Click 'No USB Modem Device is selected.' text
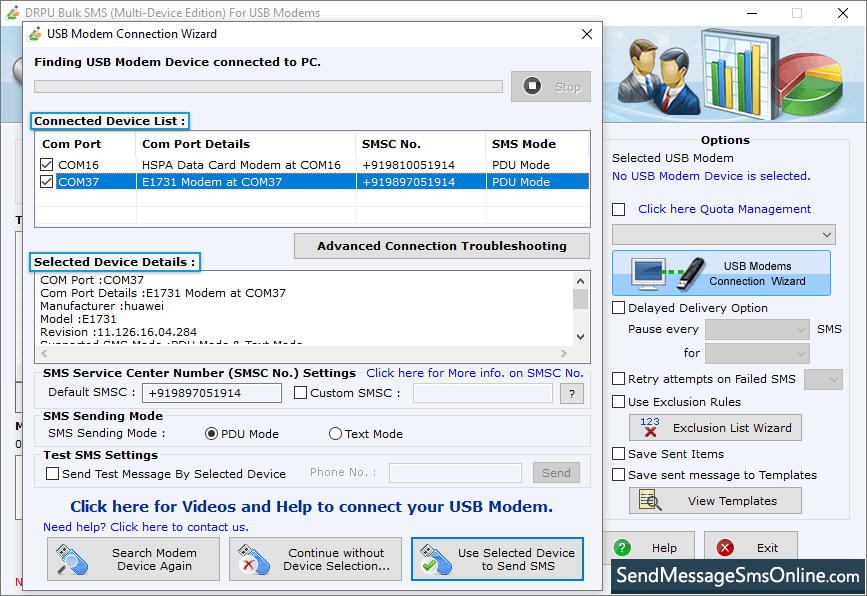 click(711, 176)
